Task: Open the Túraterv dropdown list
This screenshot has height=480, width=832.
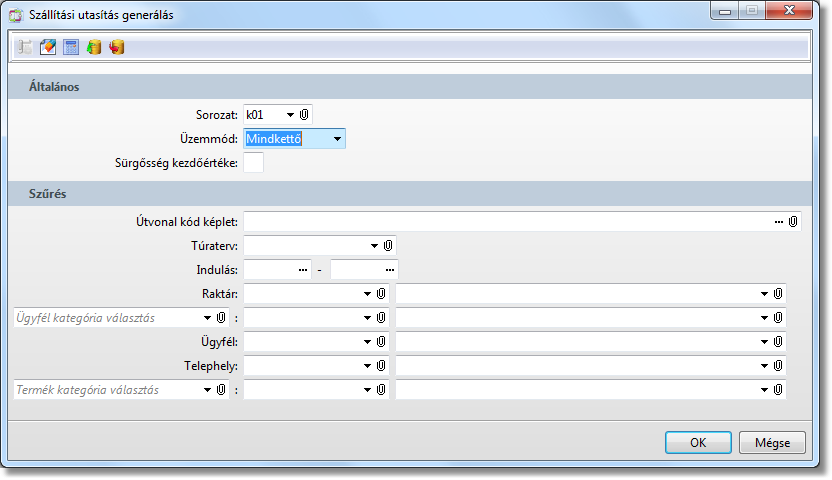Action: [375, 245]
